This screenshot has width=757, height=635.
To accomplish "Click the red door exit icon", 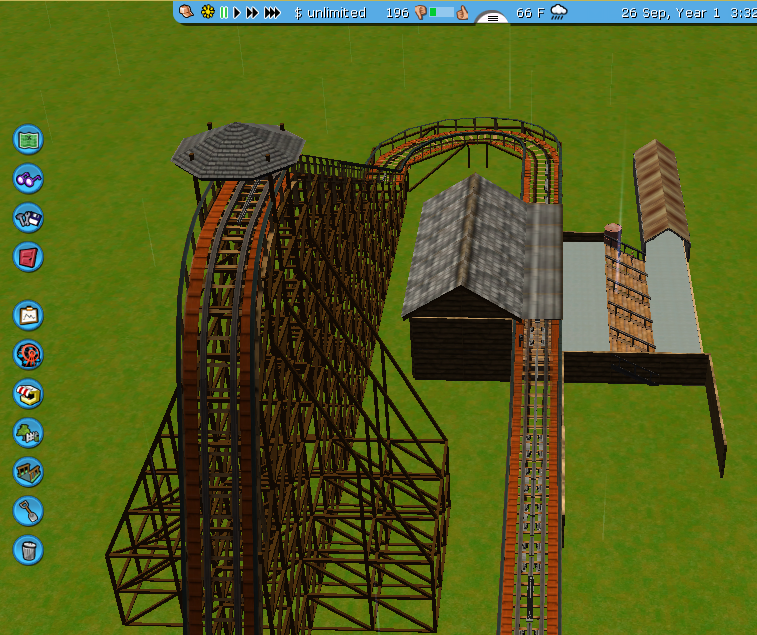I will pos(28,256).
